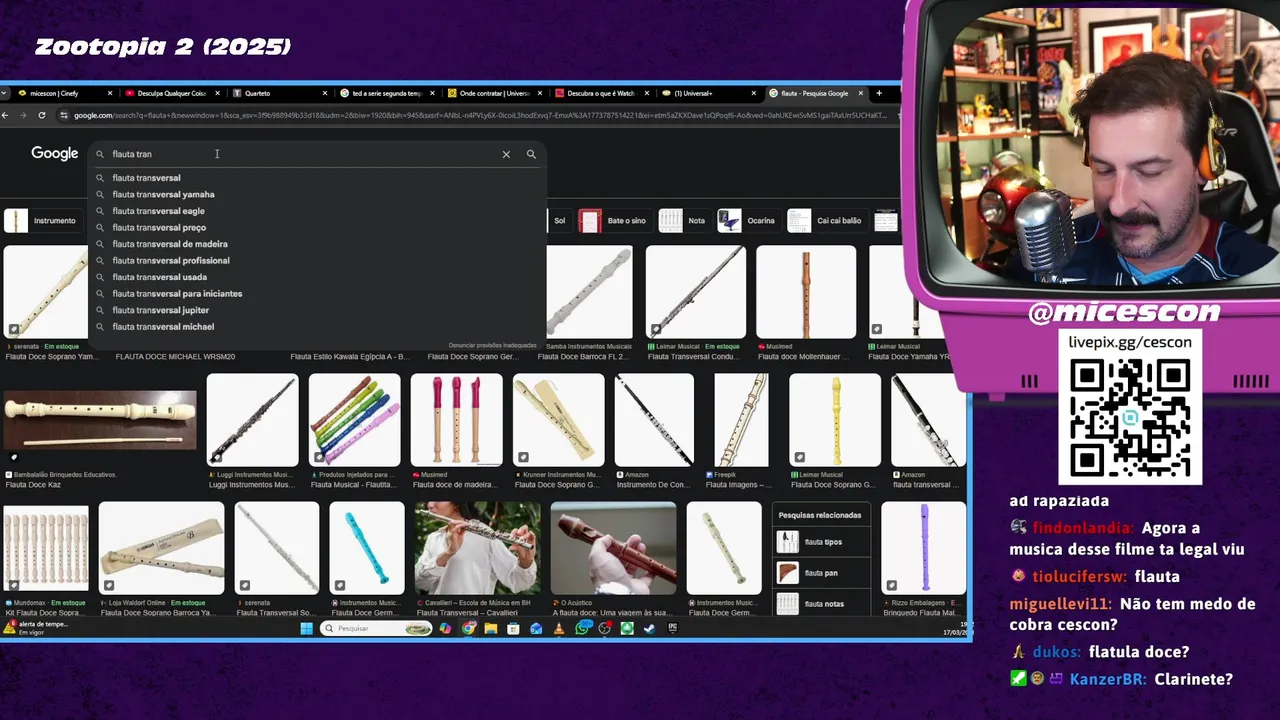The height and width of the screenshot is (720, 1280).
Task: Close the micescon Cinefy tab
Action: pyautogui.click(x=110, y=93)
